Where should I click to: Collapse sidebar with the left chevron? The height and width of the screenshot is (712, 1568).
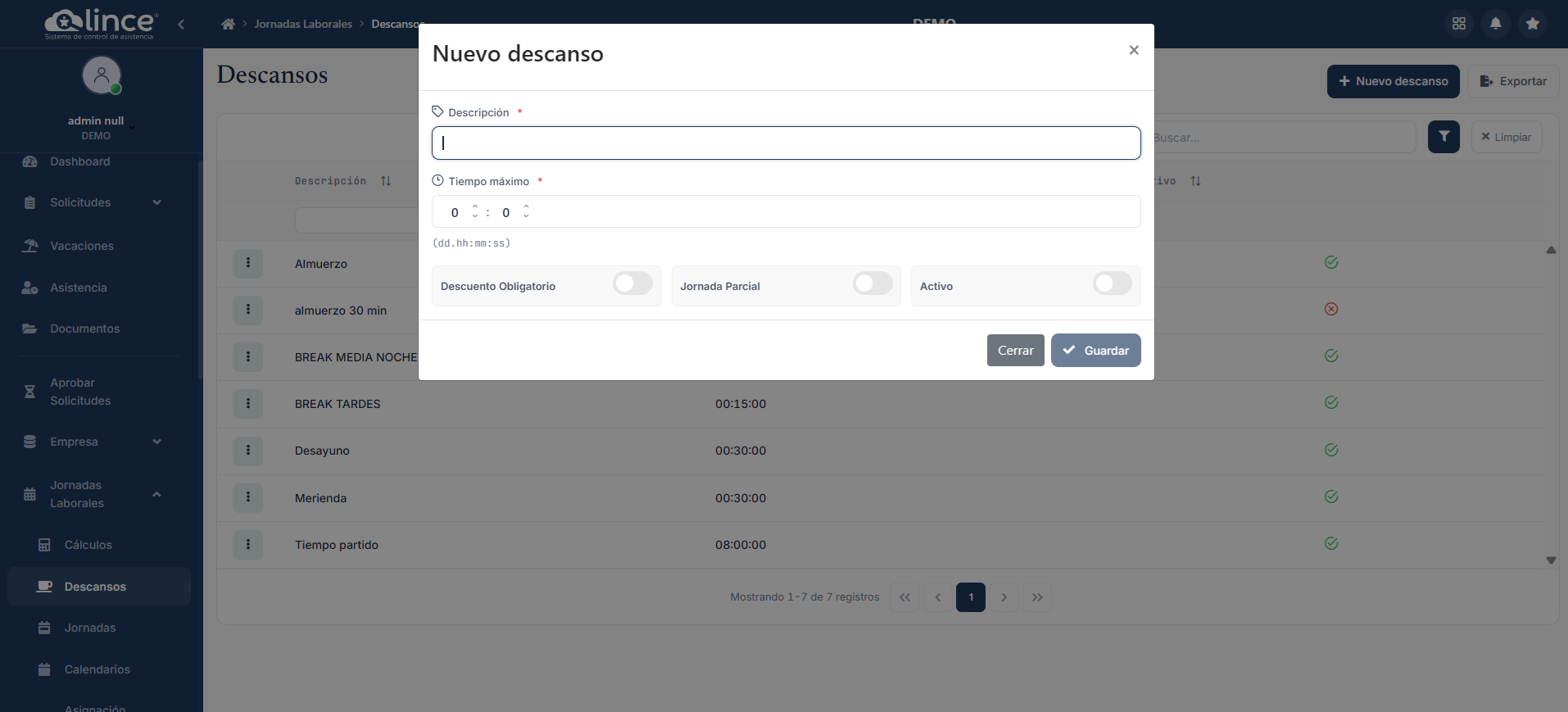[181, 24]
